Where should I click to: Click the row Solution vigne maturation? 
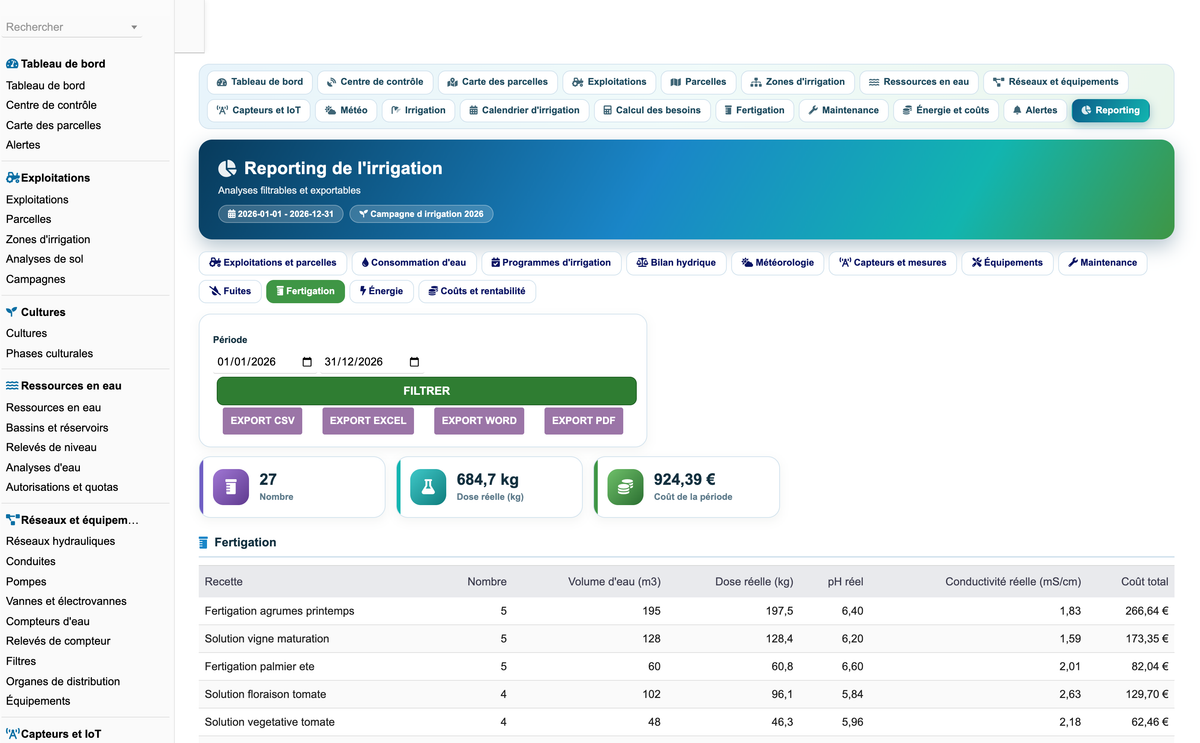(x=686, y=639)
